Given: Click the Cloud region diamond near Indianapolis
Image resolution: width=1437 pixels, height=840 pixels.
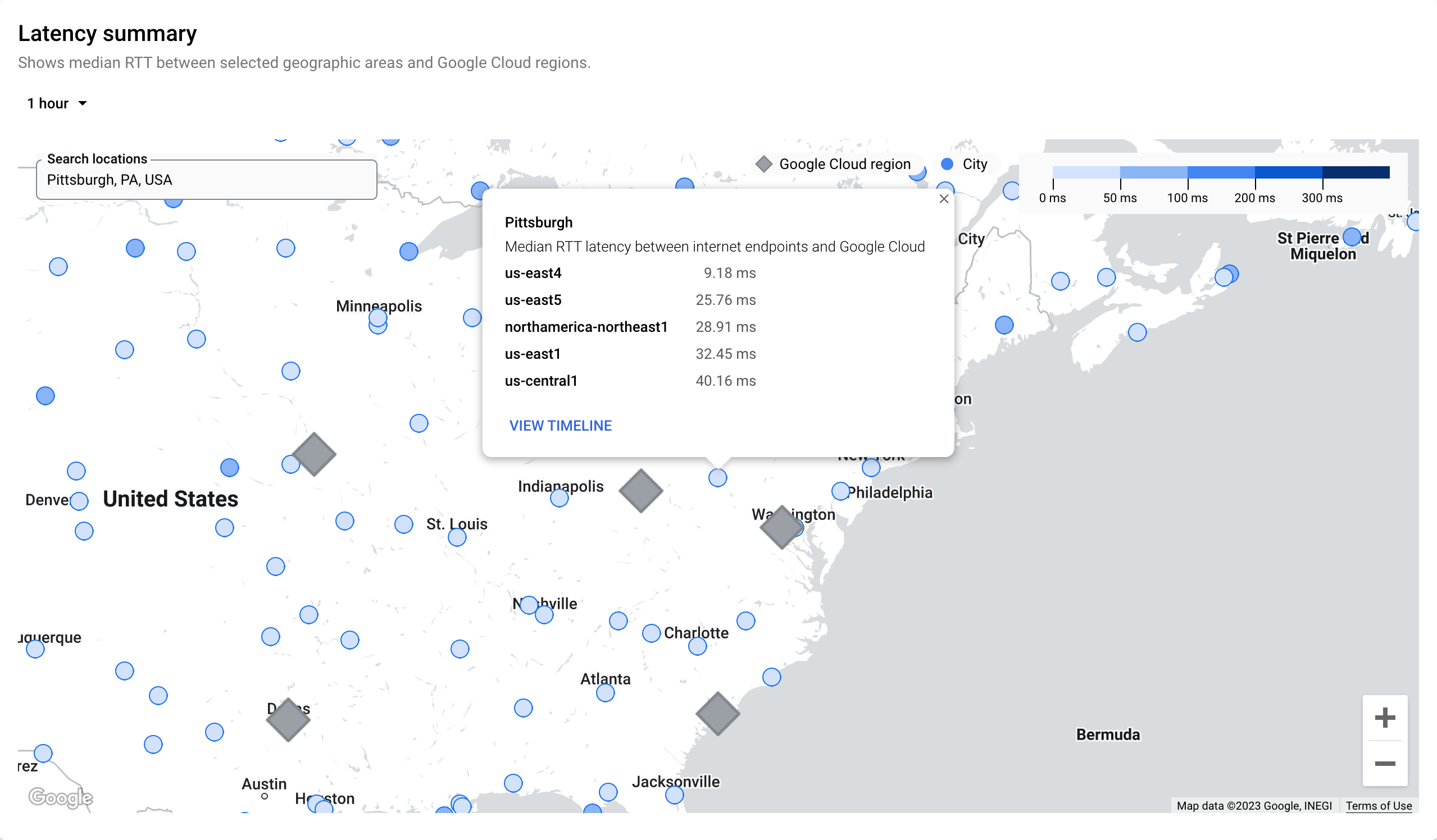Looking at the screenshot, I should [640, 491].
